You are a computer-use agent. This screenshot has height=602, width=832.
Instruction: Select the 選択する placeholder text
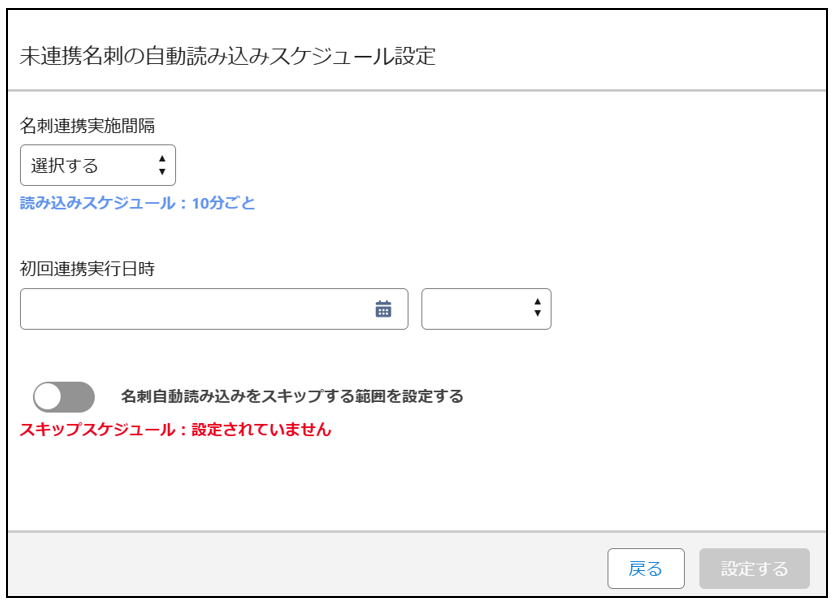pyautogui.click(x=65, y=165)
